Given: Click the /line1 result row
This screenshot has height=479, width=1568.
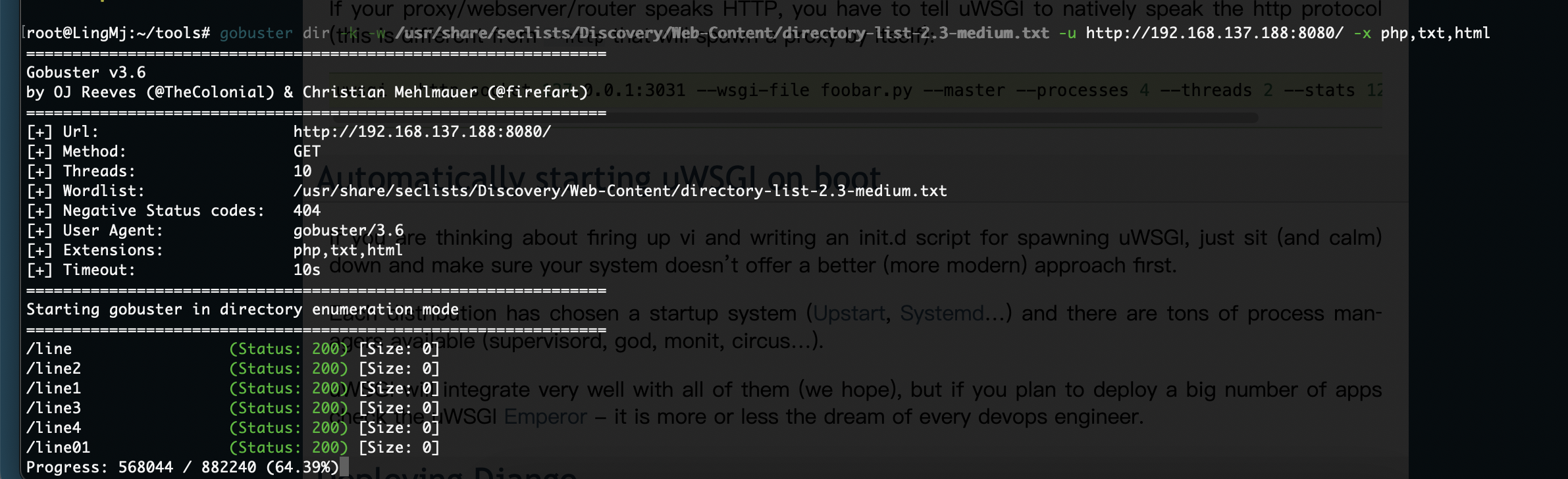Looking at the screenshot, I should 233,388.
